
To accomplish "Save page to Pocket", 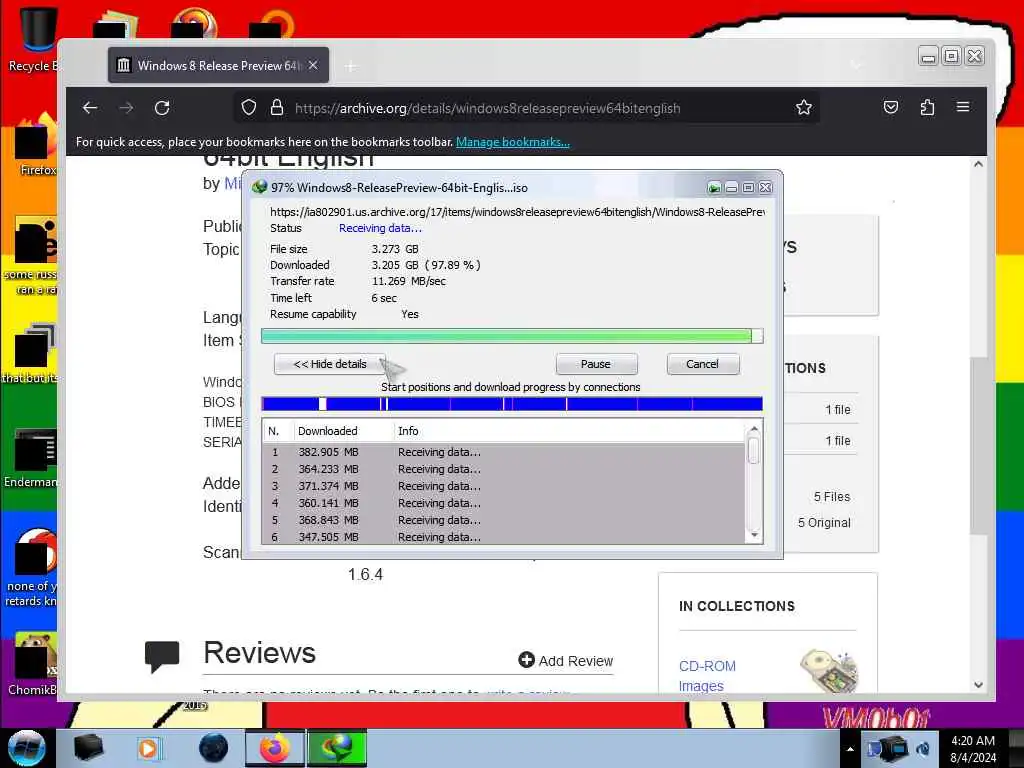I will [x=891, y=108].
